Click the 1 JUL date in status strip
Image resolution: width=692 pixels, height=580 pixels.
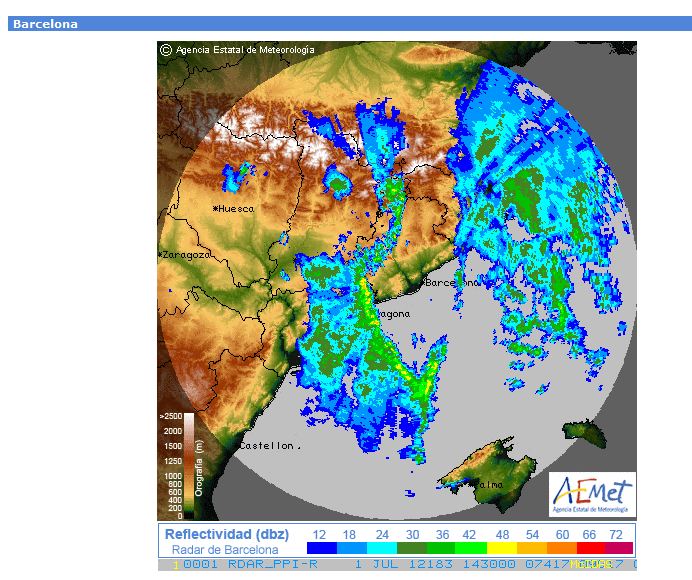378,565
